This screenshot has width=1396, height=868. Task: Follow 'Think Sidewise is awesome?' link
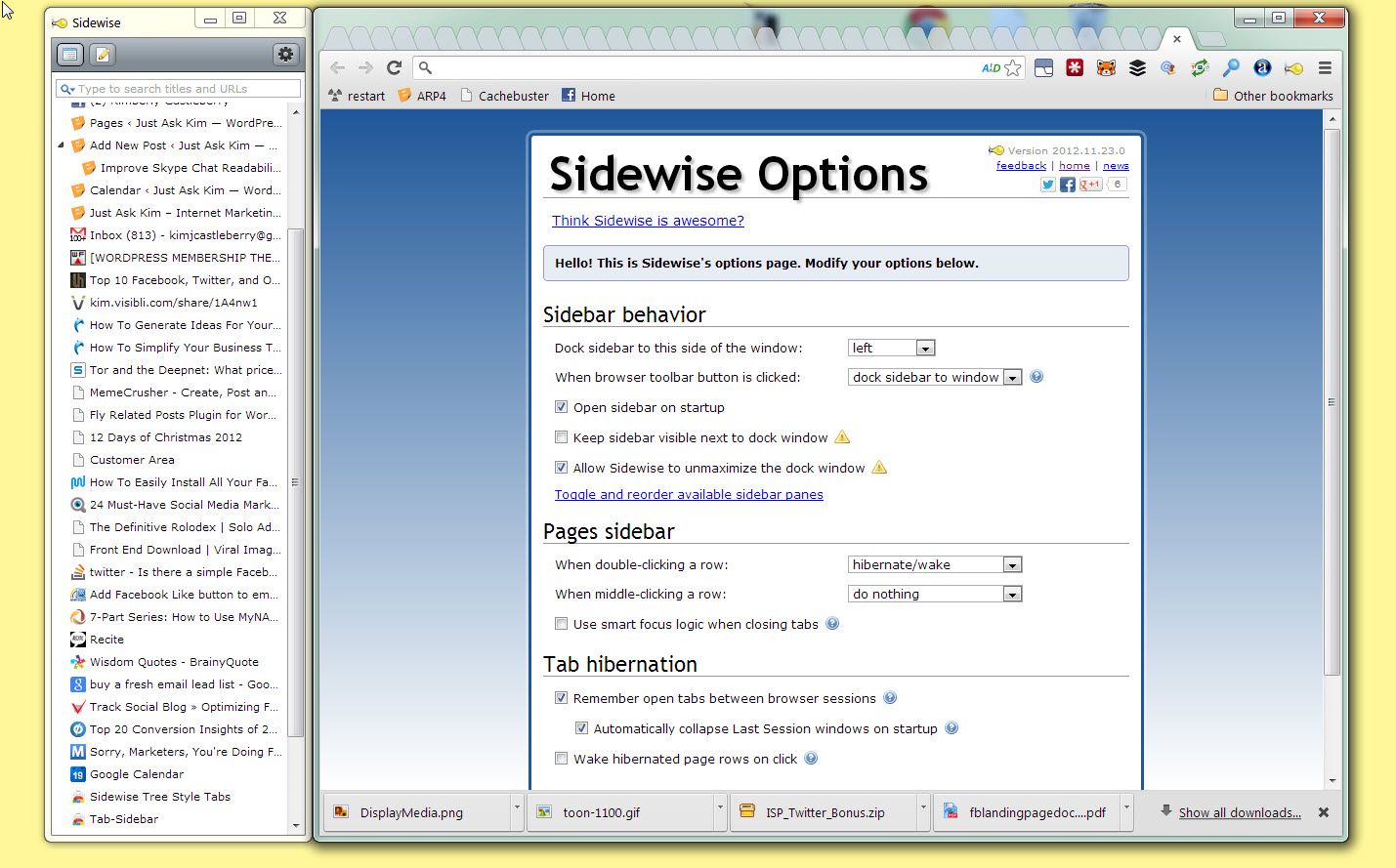point(648,221)
